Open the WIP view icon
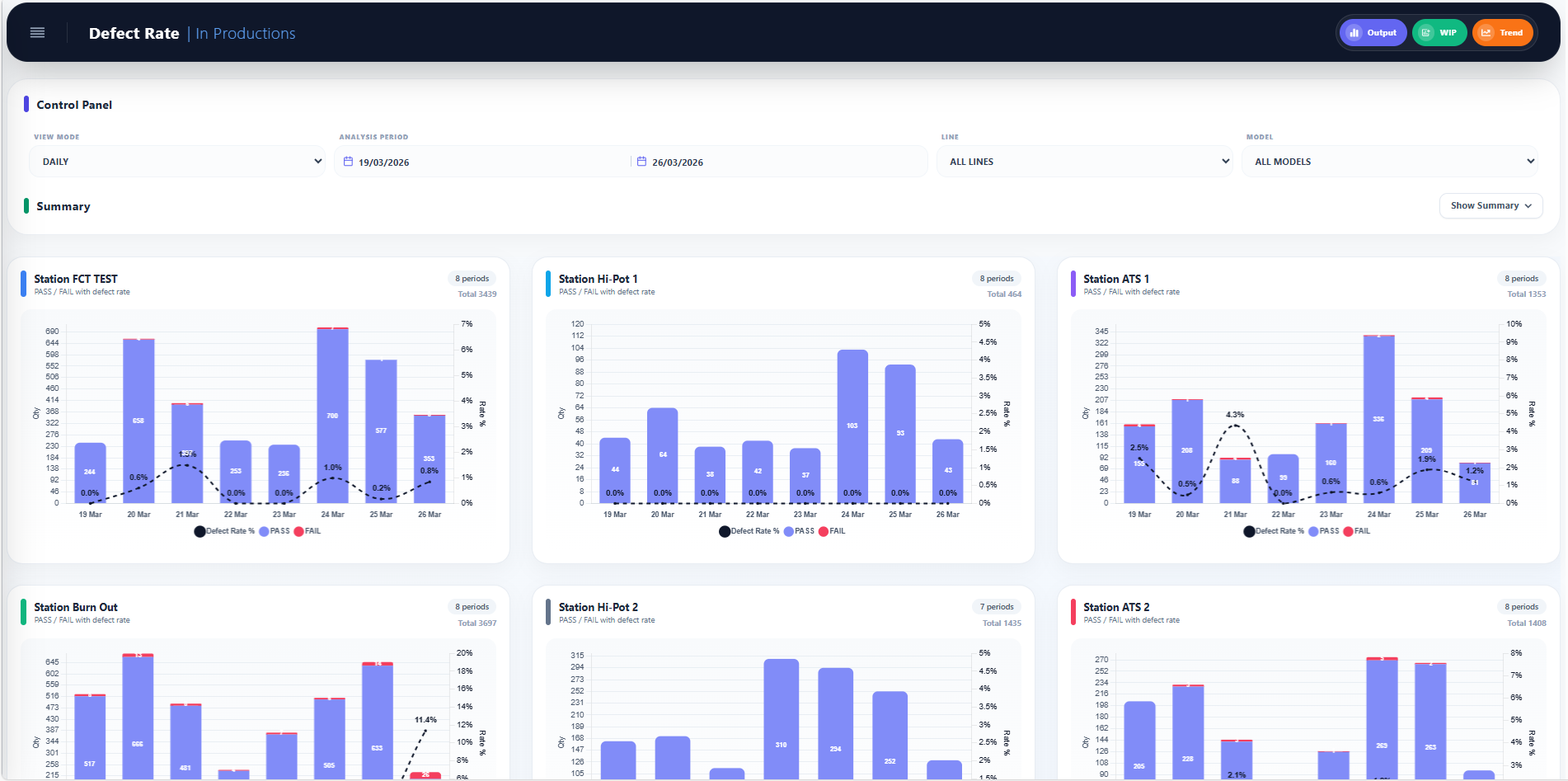Screen dimensions: 1568x781 1439,33
